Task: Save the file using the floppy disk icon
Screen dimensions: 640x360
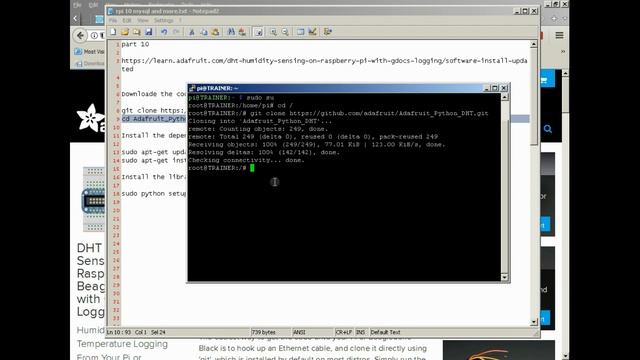Action: click(x=149, y=32)
